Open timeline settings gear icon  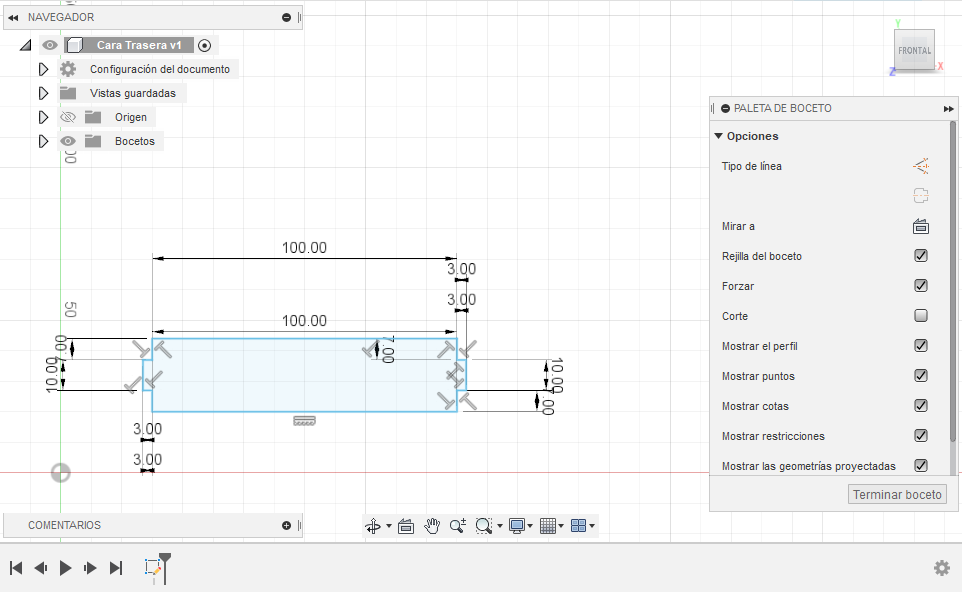942,568
